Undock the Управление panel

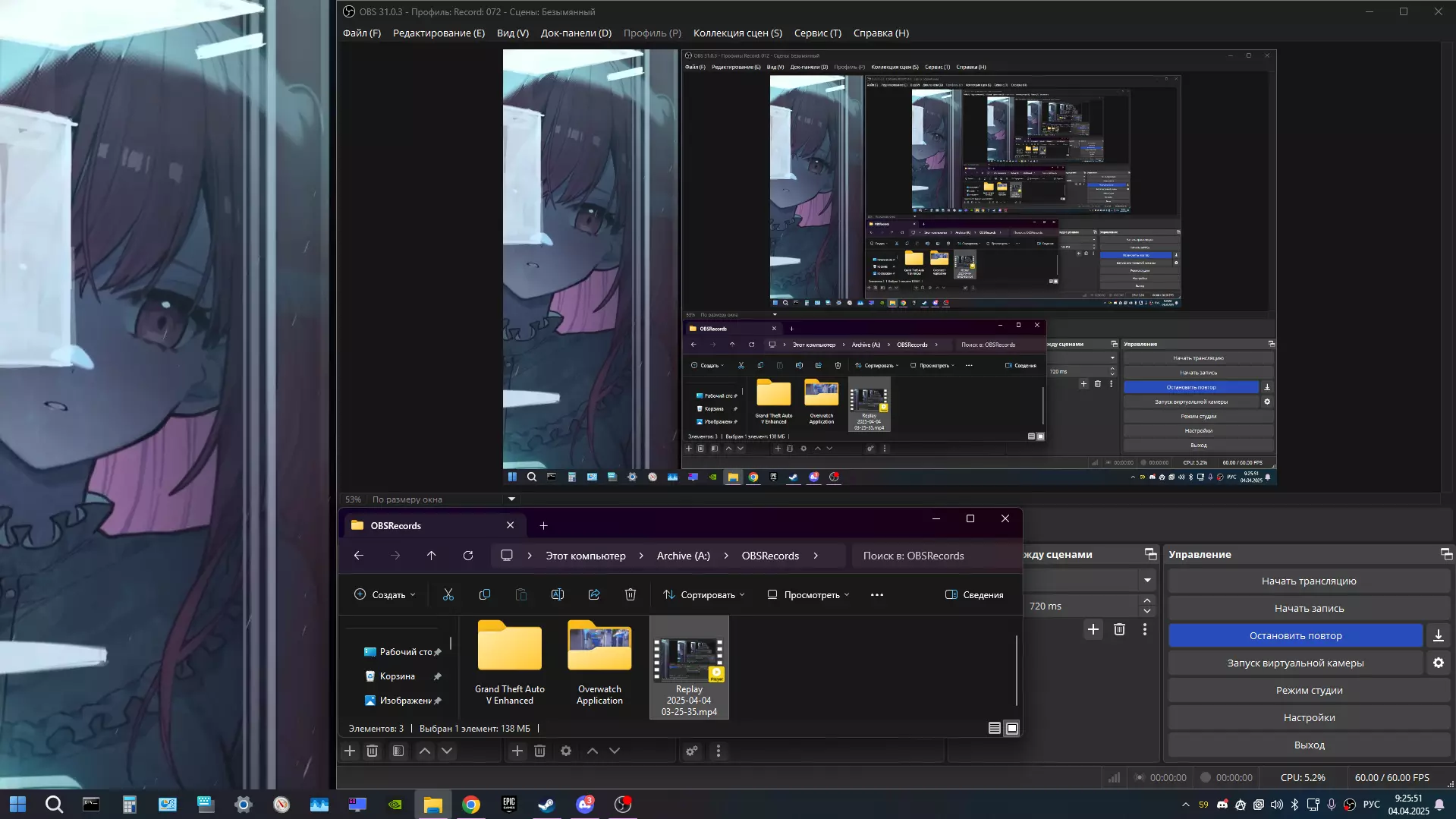(1446, 554)
